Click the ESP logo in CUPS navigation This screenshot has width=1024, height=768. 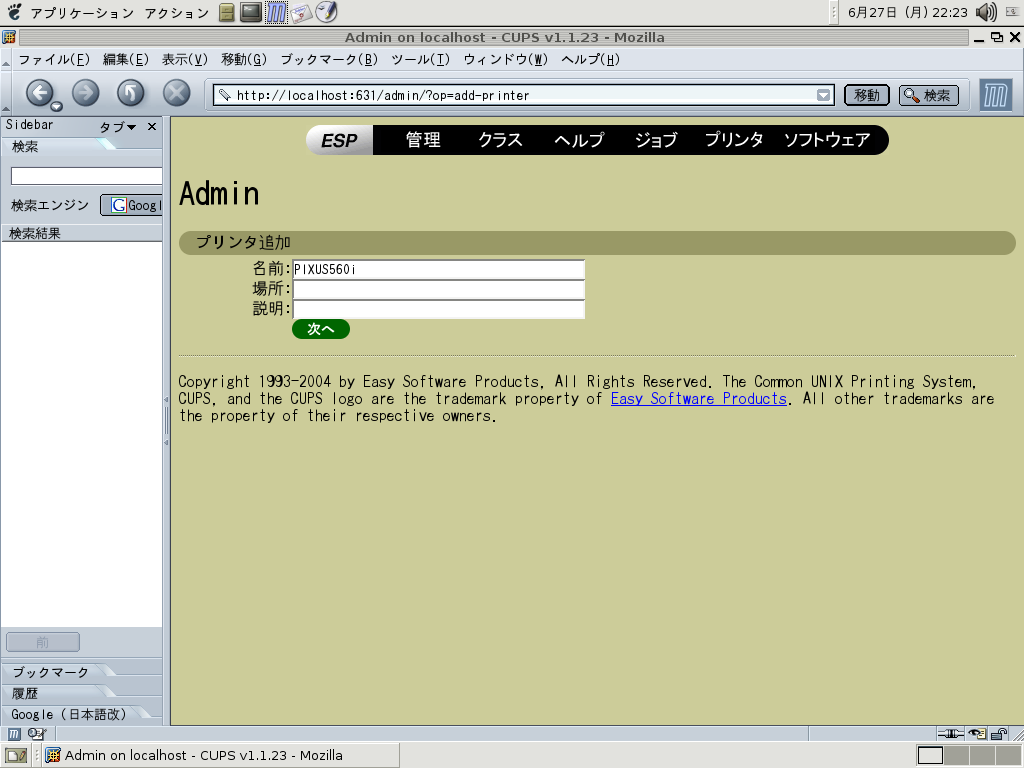pyautogui.click(x=340, y=140)
